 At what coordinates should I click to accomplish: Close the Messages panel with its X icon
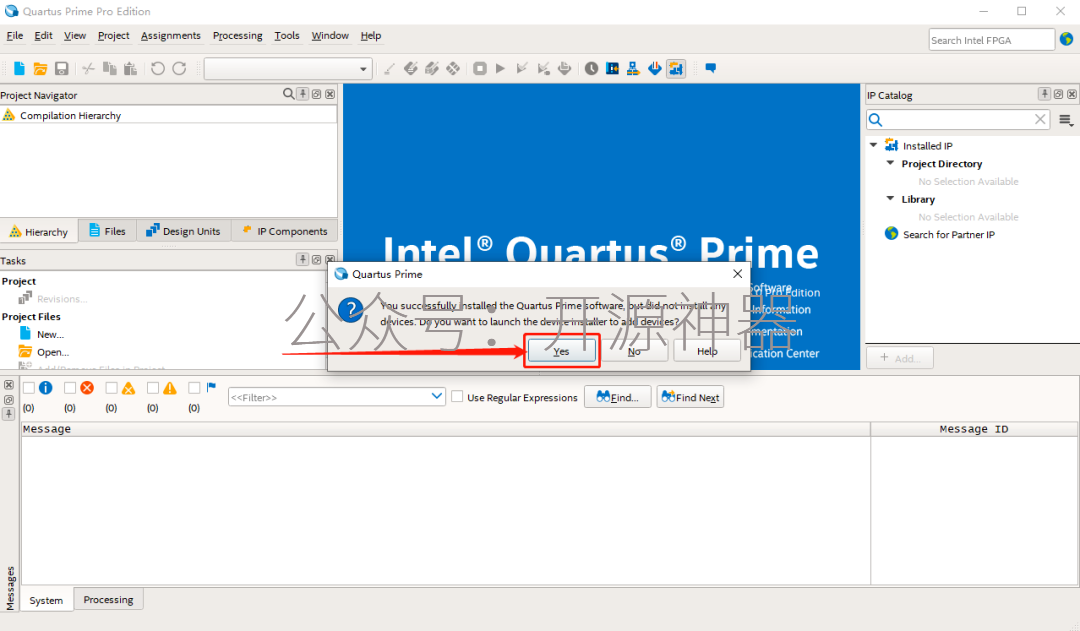(x=8, y=384)
